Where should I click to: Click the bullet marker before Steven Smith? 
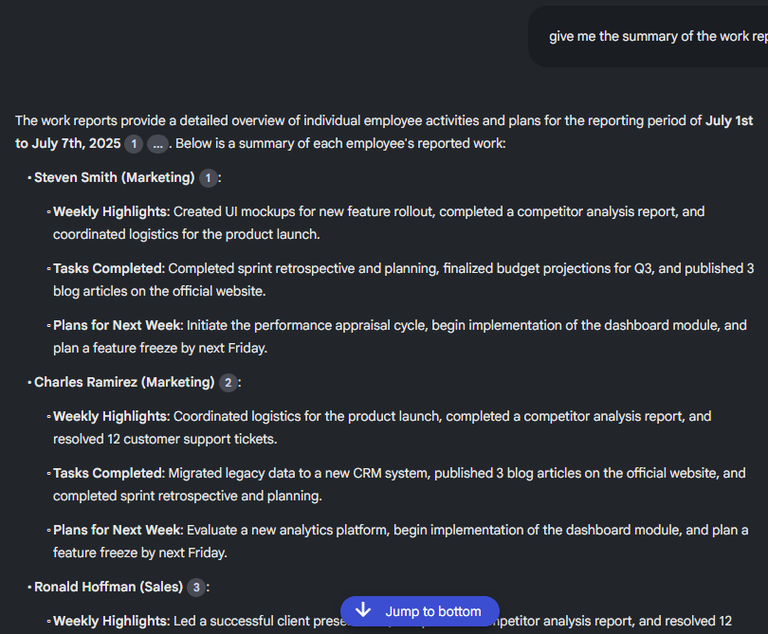coord(29,179)
